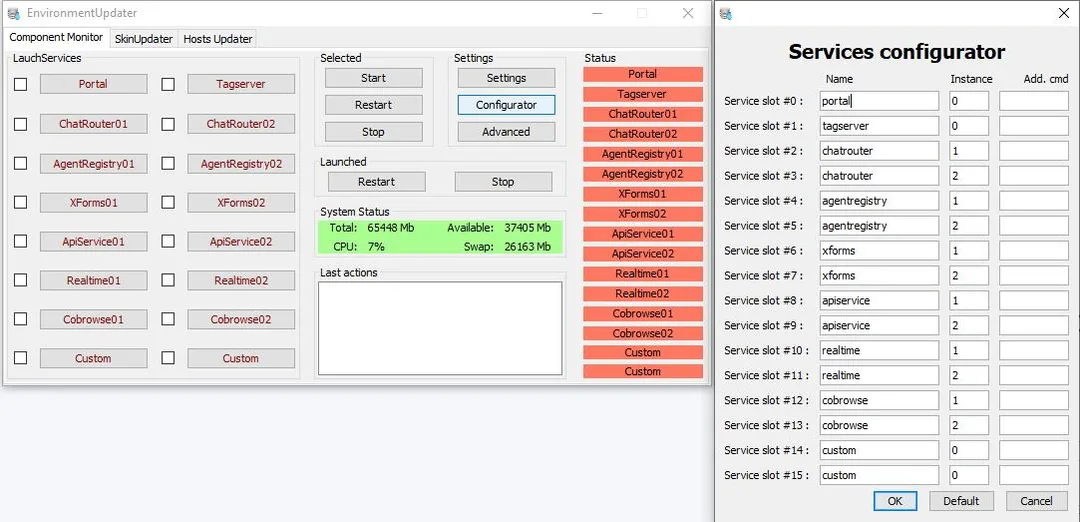Click the Name field for Service slot #10
The image size is (1080, 522).
[x=880, y=350]
